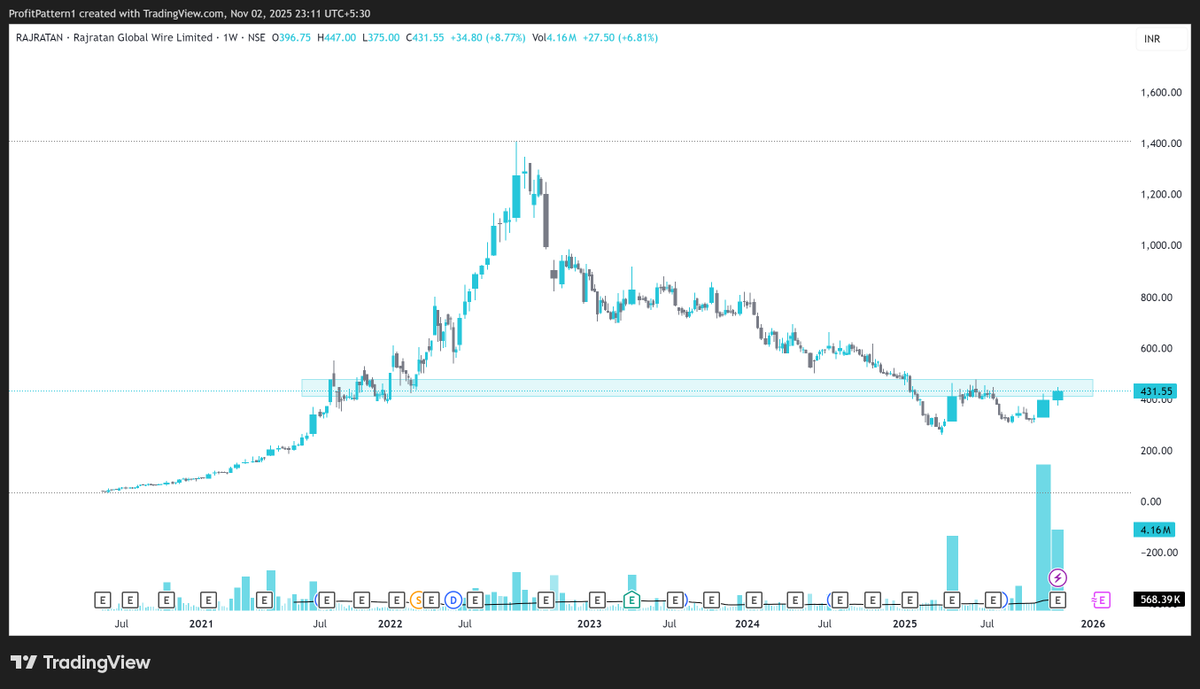Open the 1W timeframe selector in header

pos(229,37)
